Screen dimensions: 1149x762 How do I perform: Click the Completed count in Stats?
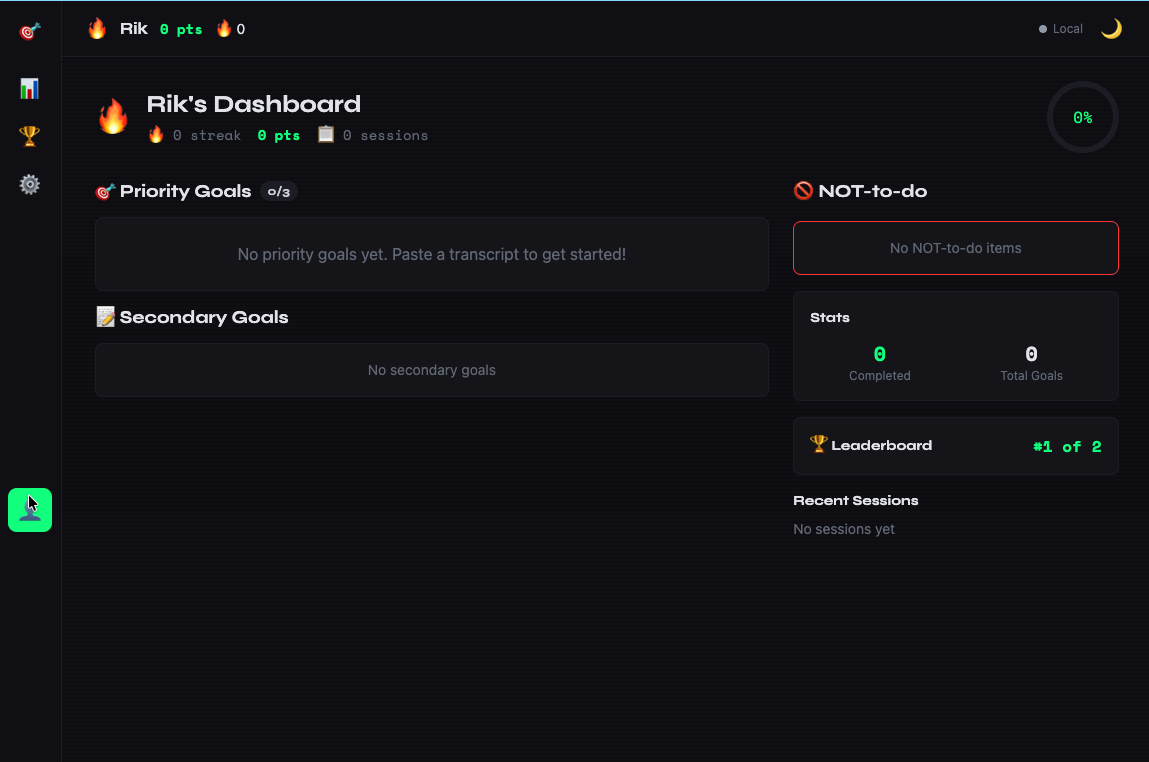[x=879, y=355]
